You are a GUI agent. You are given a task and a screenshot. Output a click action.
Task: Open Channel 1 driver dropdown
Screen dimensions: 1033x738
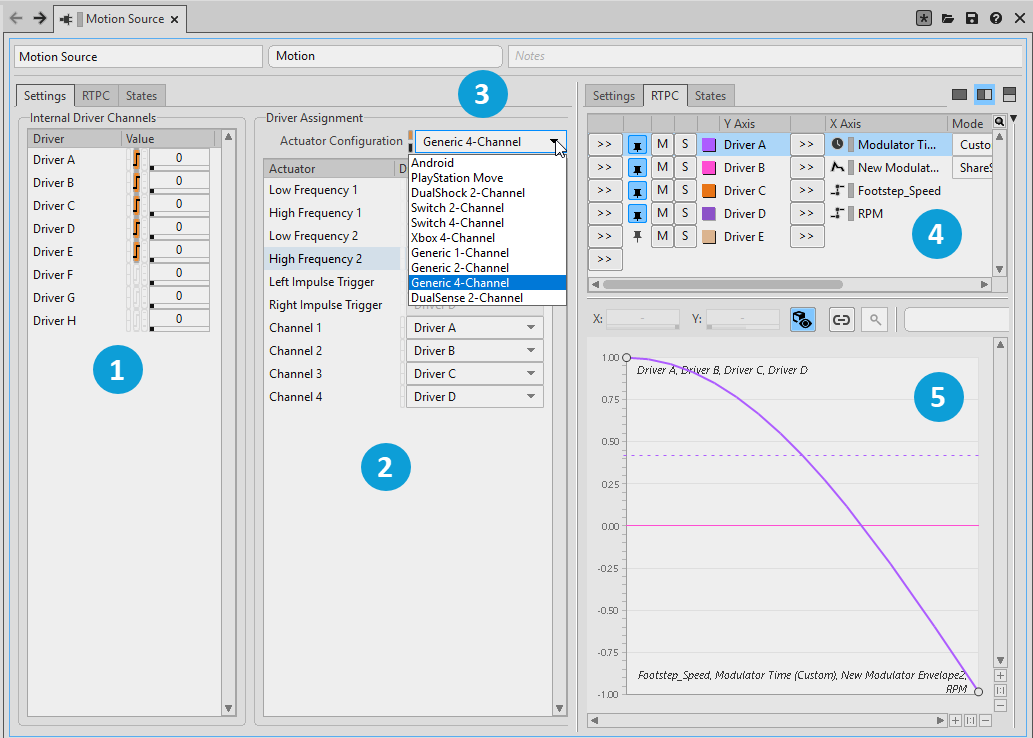(474, 328)
